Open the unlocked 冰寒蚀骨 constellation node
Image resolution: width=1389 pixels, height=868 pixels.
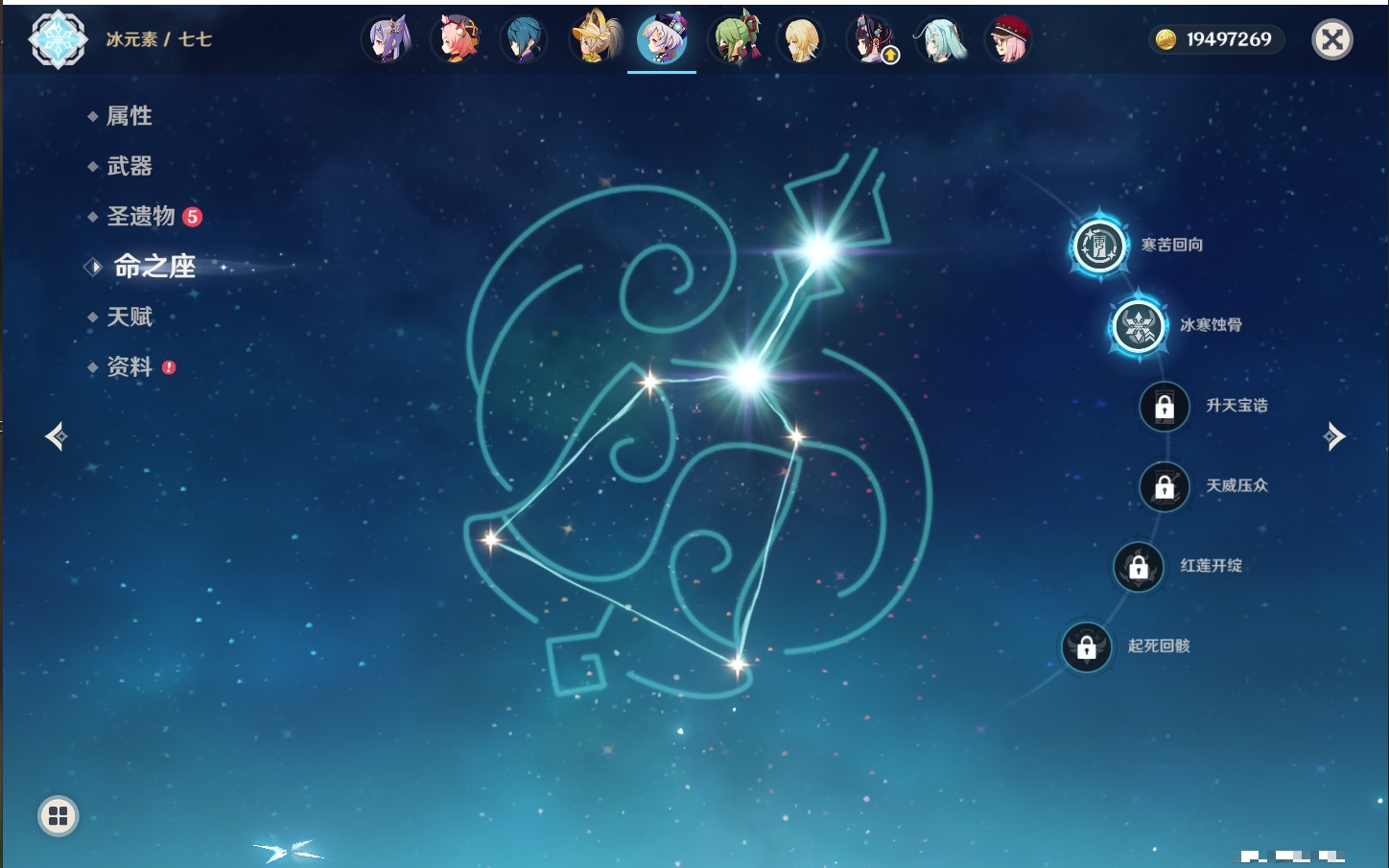point(1139,326)
